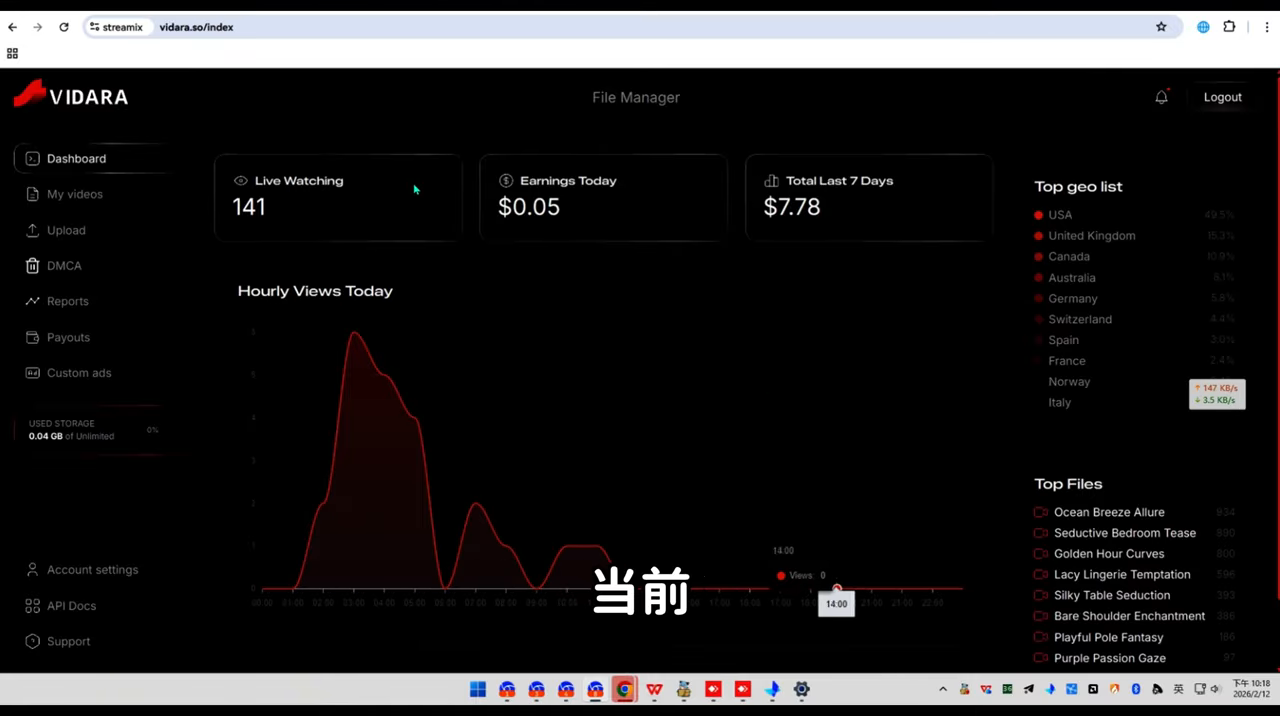
Task: Open the Lacy Lingerie Temptation file
Action: [1122, 575]
